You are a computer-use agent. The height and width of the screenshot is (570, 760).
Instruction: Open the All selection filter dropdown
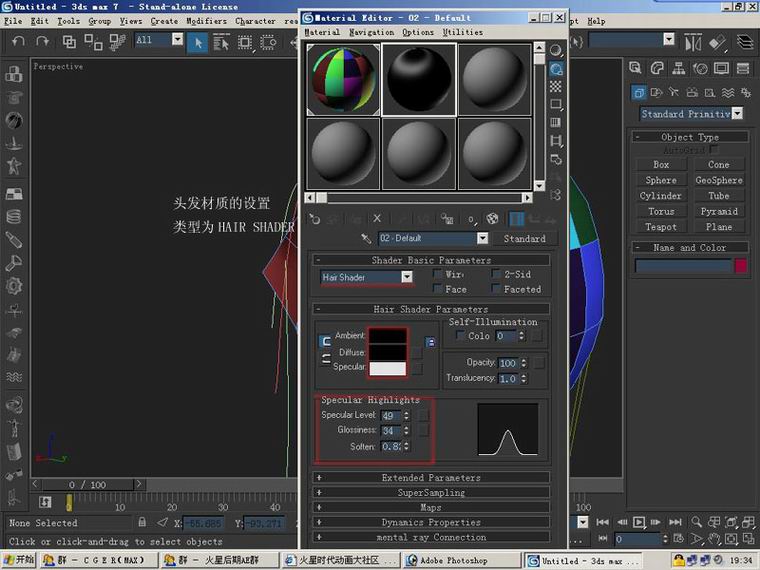click(x=178, y=39)
